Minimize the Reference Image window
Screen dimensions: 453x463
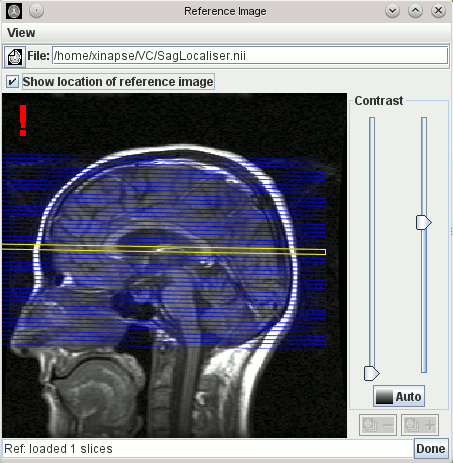coord(392,11)
